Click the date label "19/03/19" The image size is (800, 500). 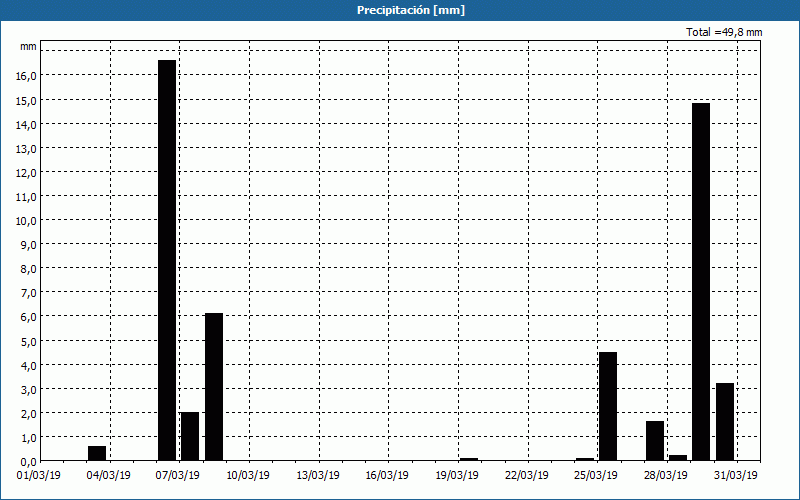click(x=457, y=476)
